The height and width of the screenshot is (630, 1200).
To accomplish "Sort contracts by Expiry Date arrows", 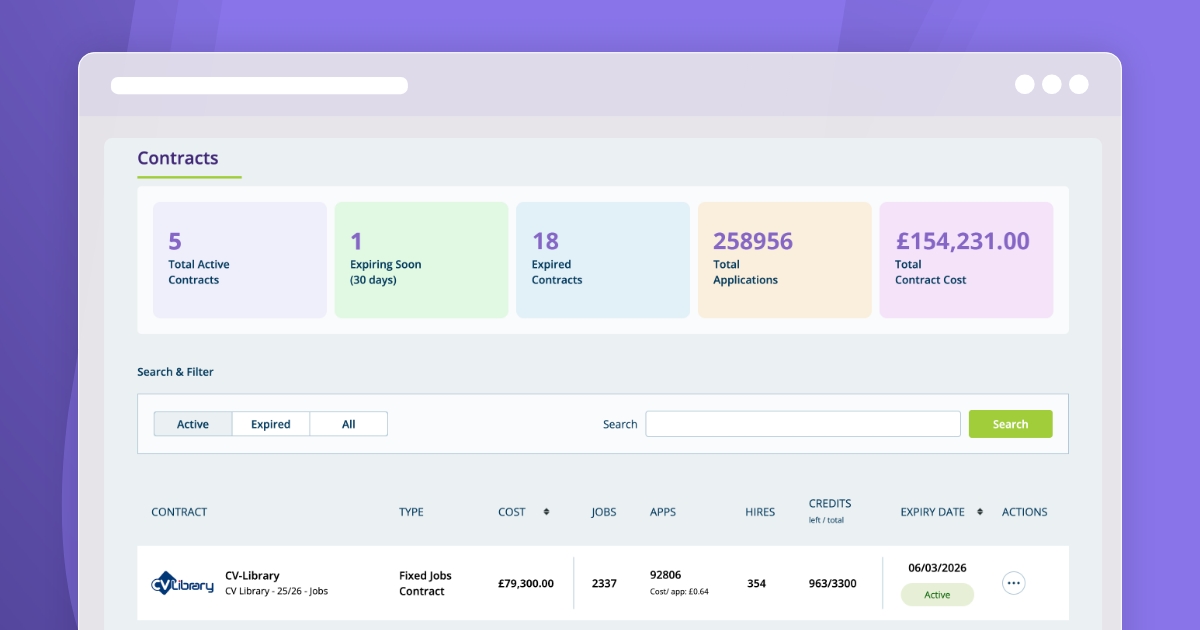I will (980, 512).
